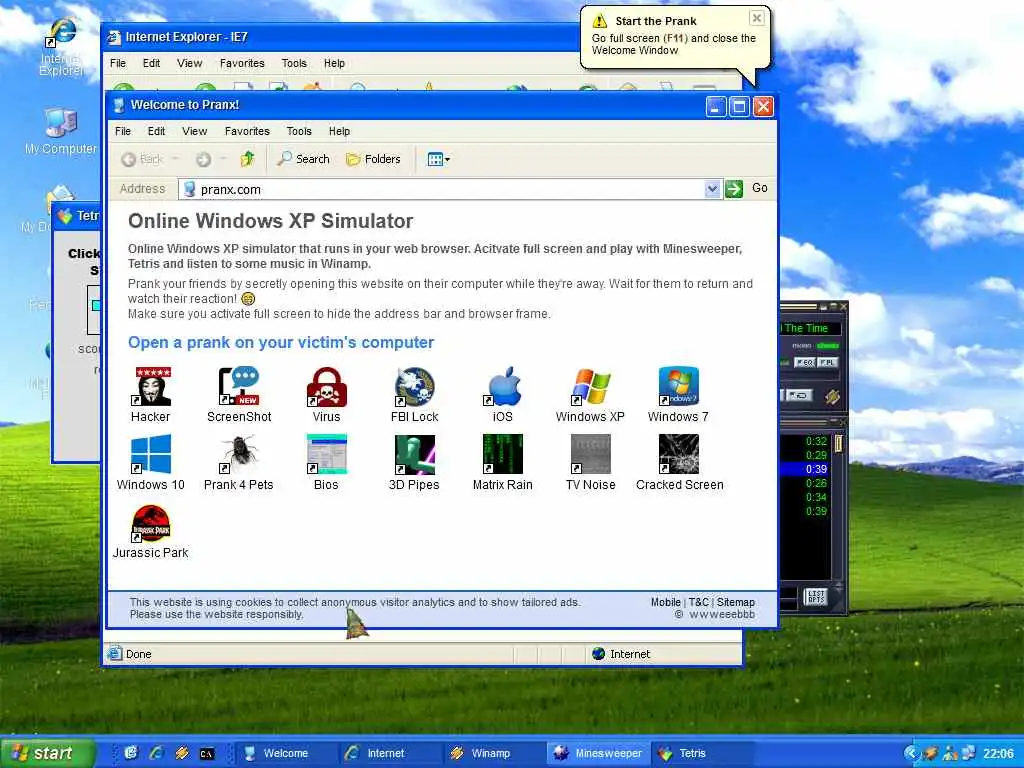Image resolution: width=1024 pixels, height=768 pixels.
Task: Open the FBI Lock prank
Action: click(415, 386)
